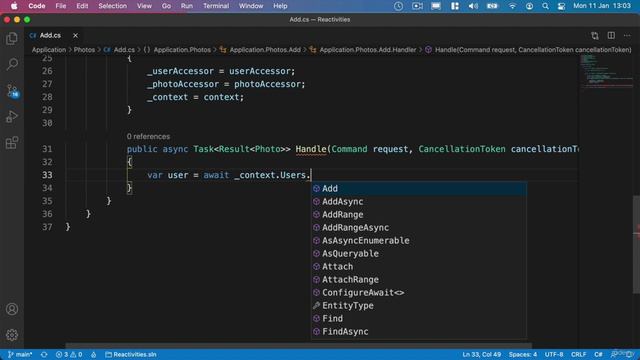Open the Explorer view in the activity bar
The image size is (640, 360).
pyautogui.click(x=12, y=38)
